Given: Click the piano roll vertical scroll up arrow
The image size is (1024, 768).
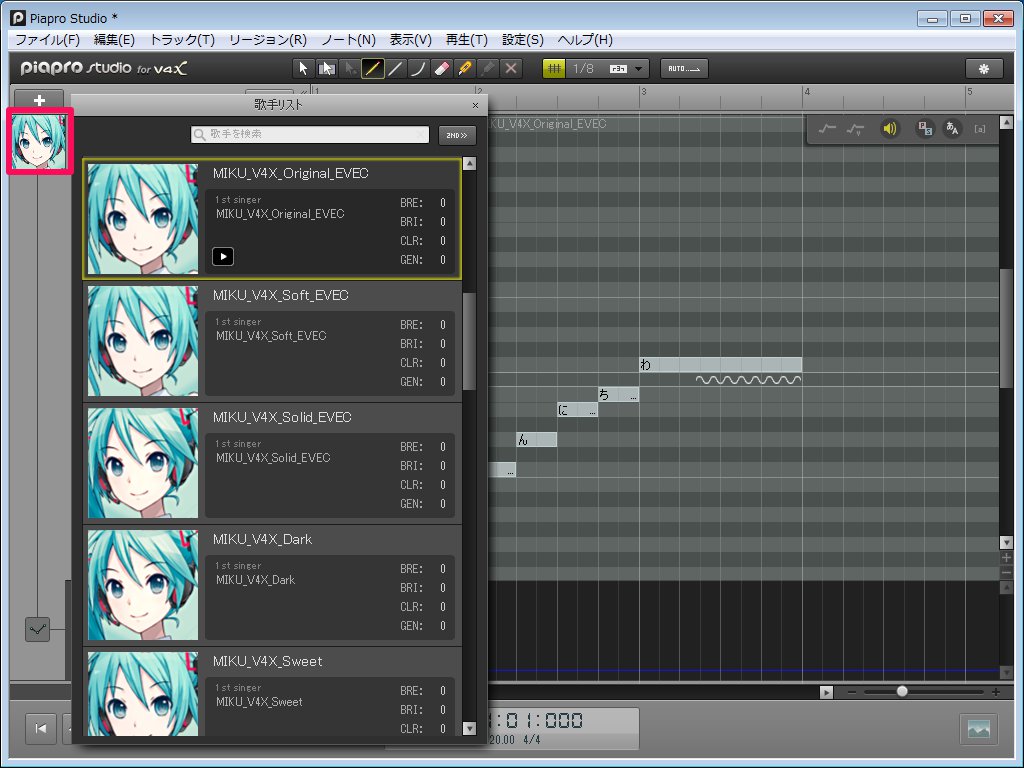Looking at the screenshot, I should point(1006,122).
